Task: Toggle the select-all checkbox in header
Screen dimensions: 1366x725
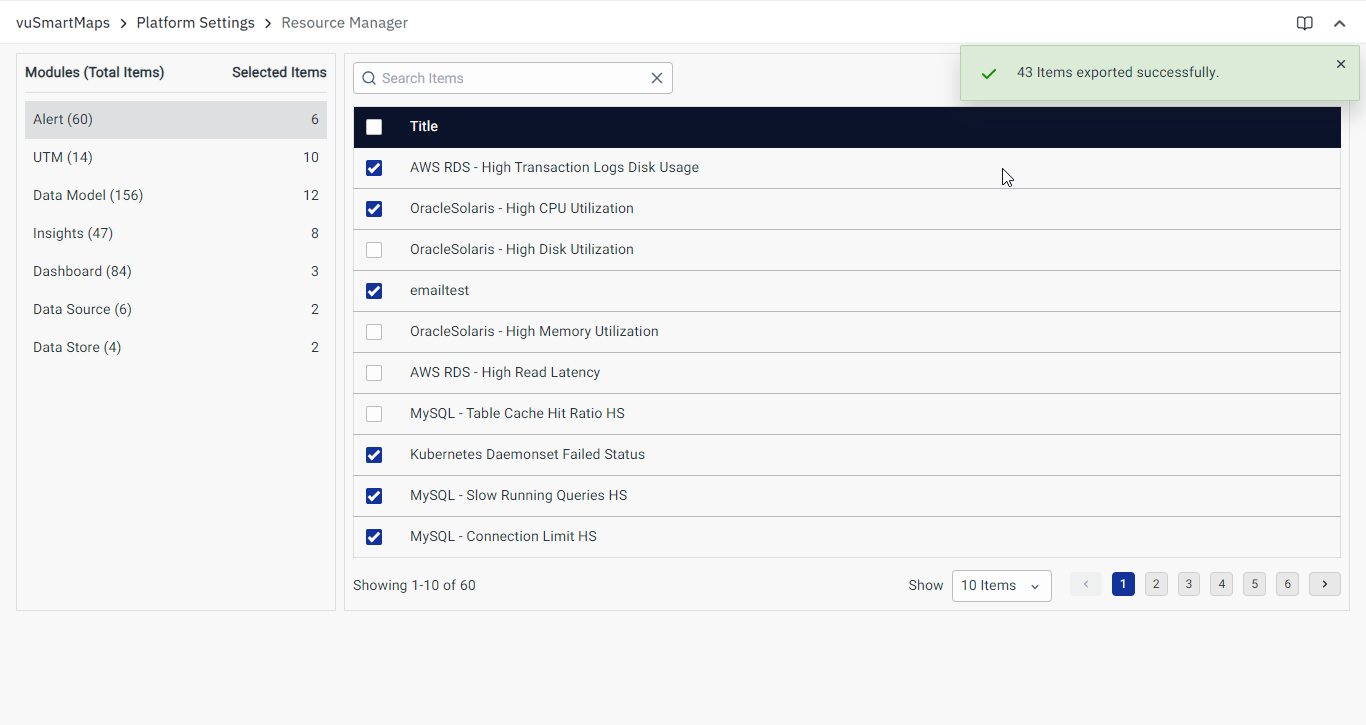Action: (x=374, y=127)
